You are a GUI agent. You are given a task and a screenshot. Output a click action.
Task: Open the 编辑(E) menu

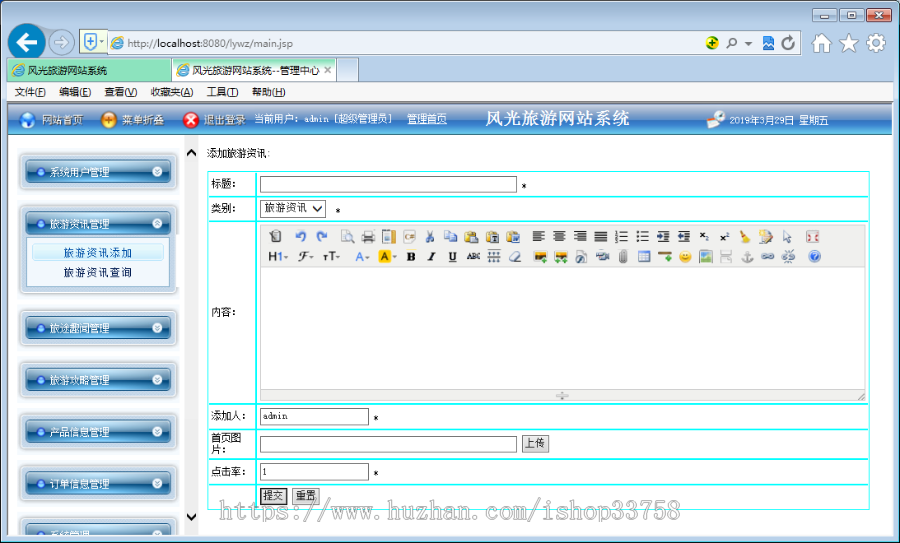pyautogui.click(x=75, y=92)
